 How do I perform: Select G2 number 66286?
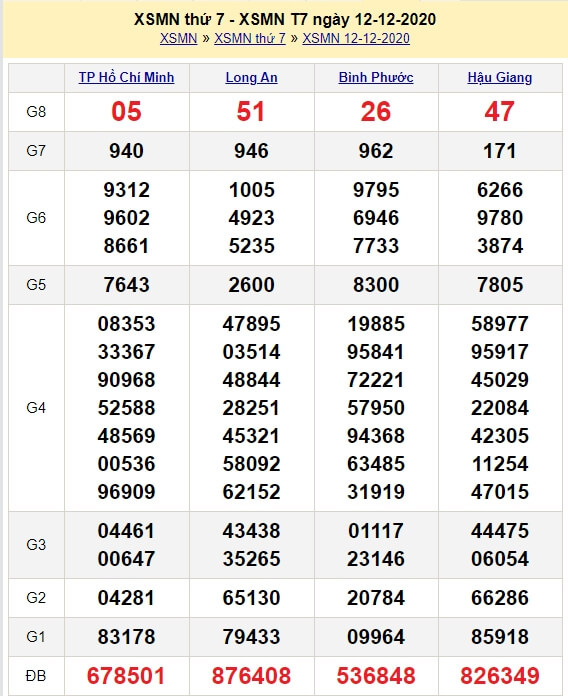(500, 598)
